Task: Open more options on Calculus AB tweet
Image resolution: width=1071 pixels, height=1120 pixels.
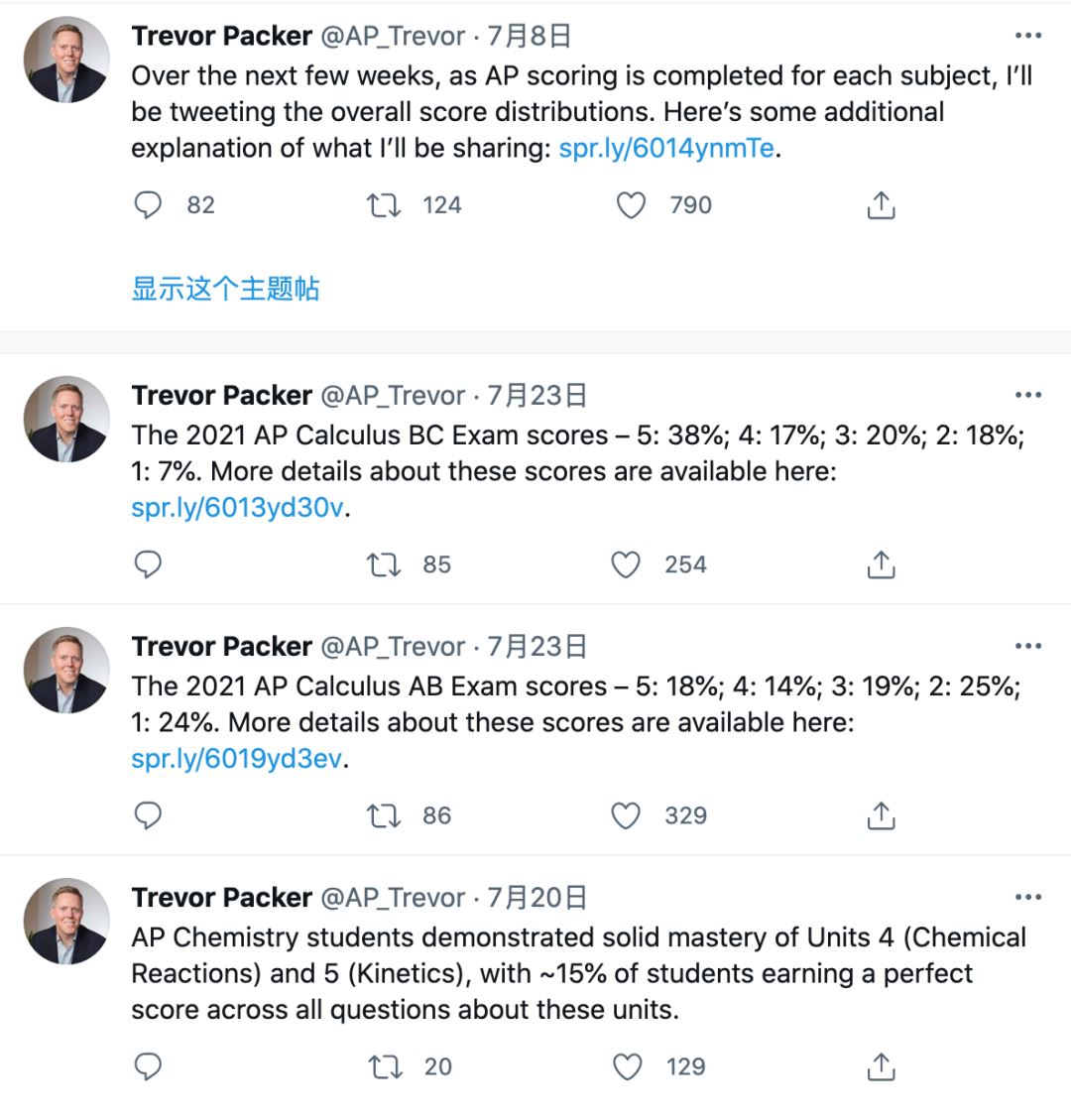Action: tap(1028, 646)
